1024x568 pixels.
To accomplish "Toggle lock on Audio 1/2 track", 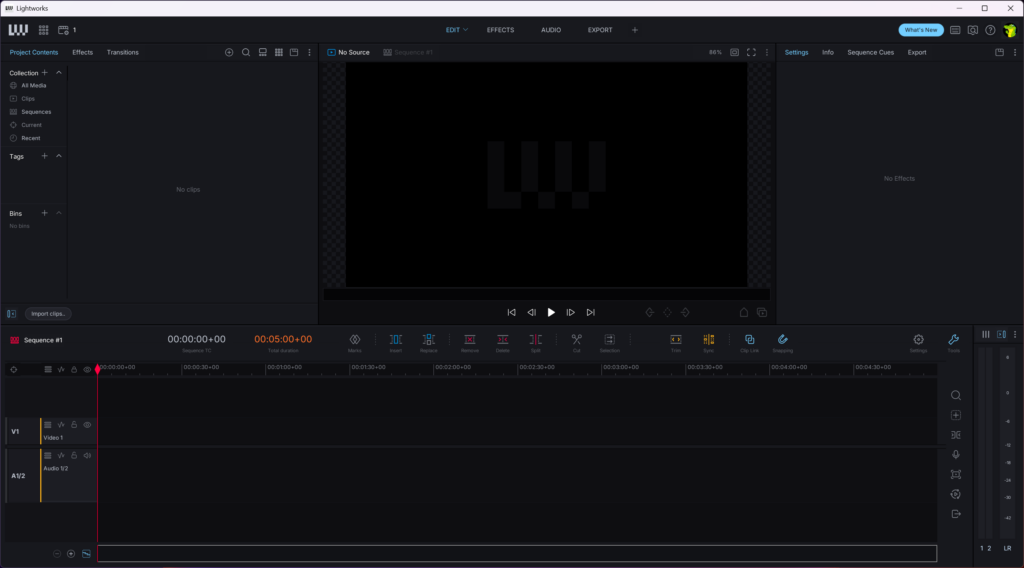I will click(x=74, y=456).
